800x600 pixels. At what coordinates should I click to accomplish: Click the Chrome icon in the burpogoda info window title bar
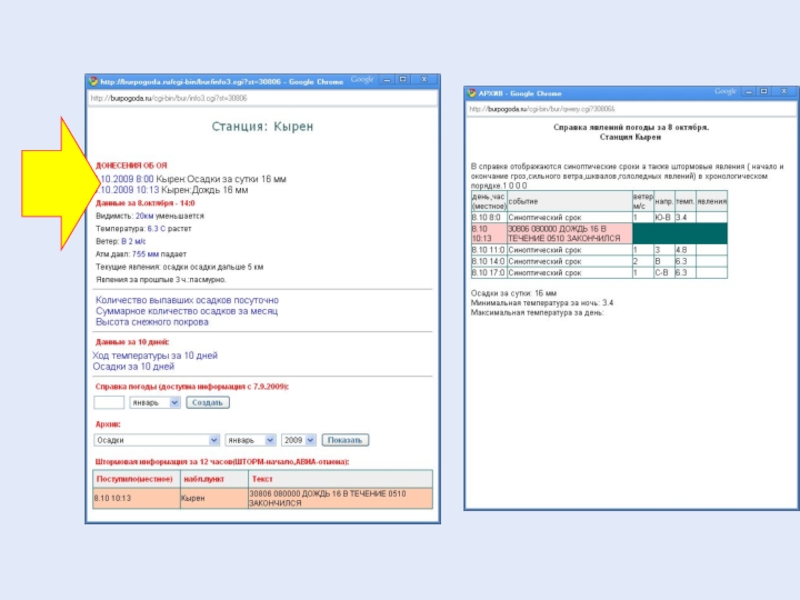click(93, 81)
